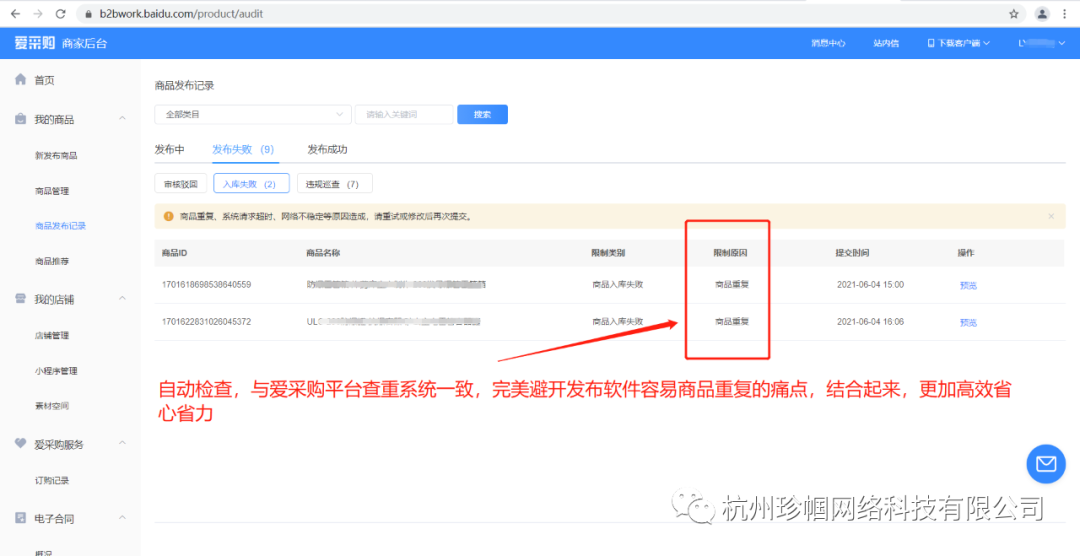
Task: Open the blue mail floating button
Action: (1046, 464)
